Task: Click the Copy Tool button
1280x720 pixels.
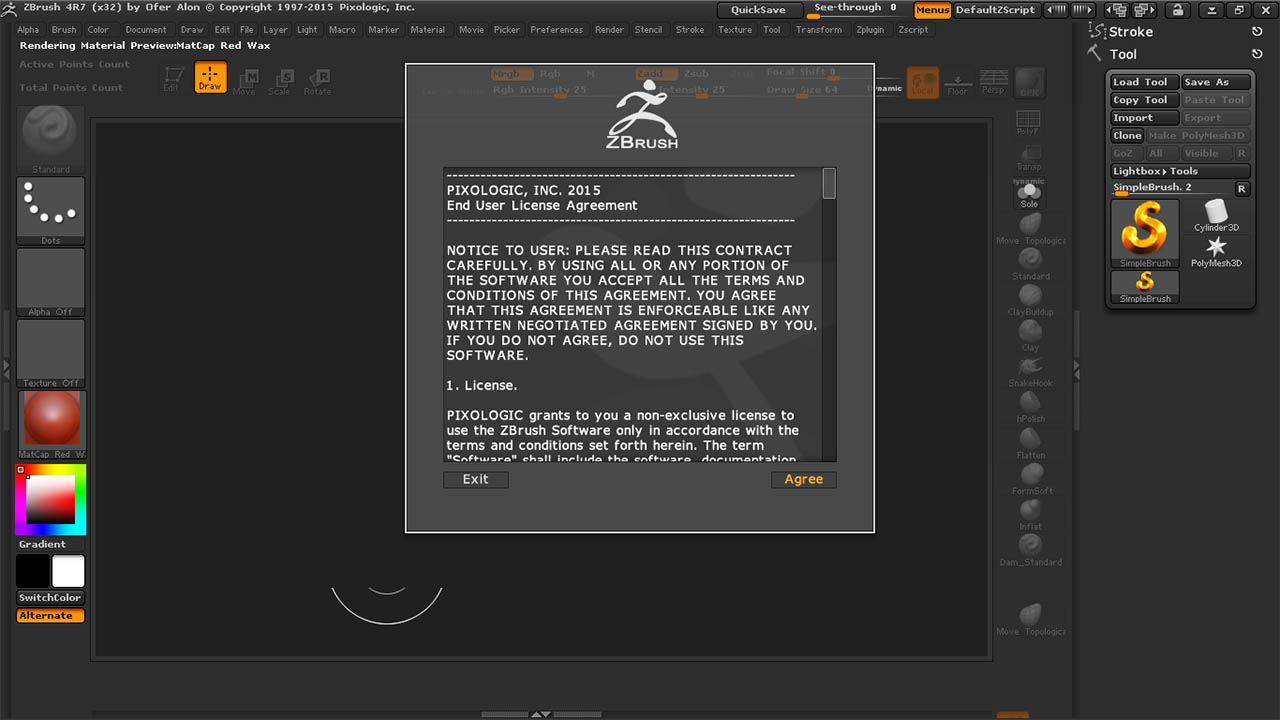Action: pyautogui.click(x=1145, y=100)
